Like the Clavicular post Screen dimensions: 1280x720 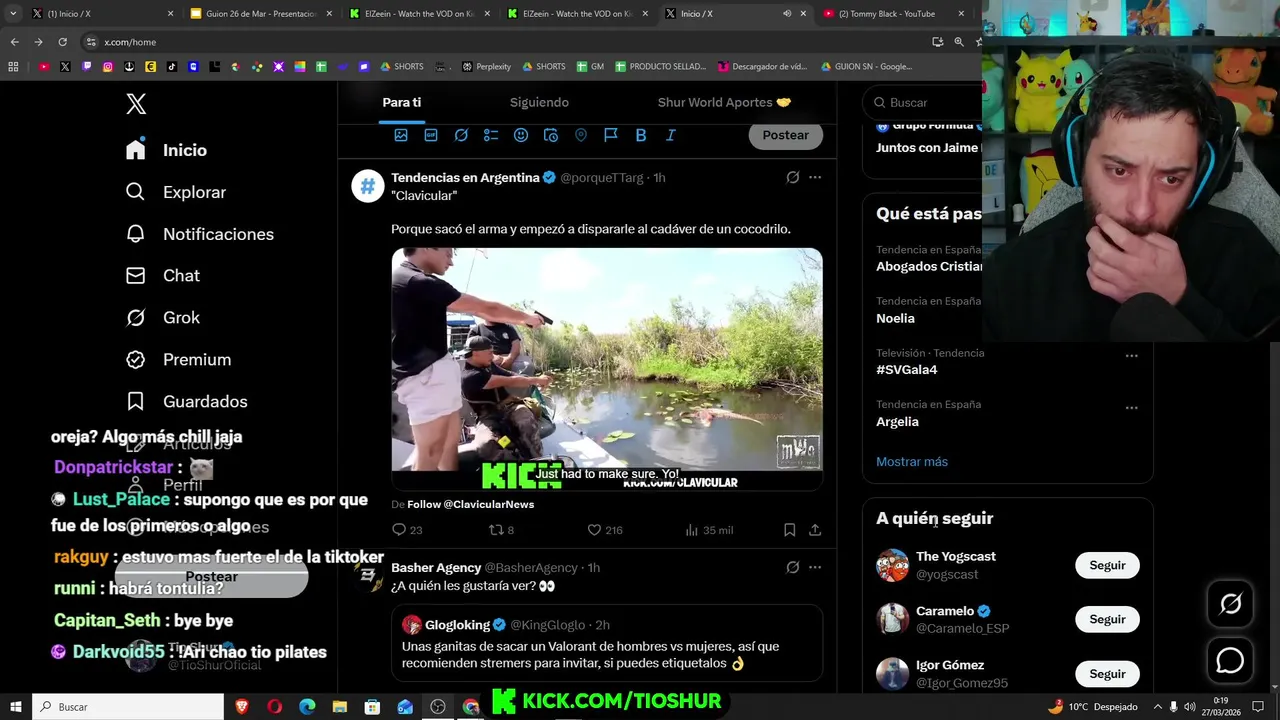pos(604,530)
